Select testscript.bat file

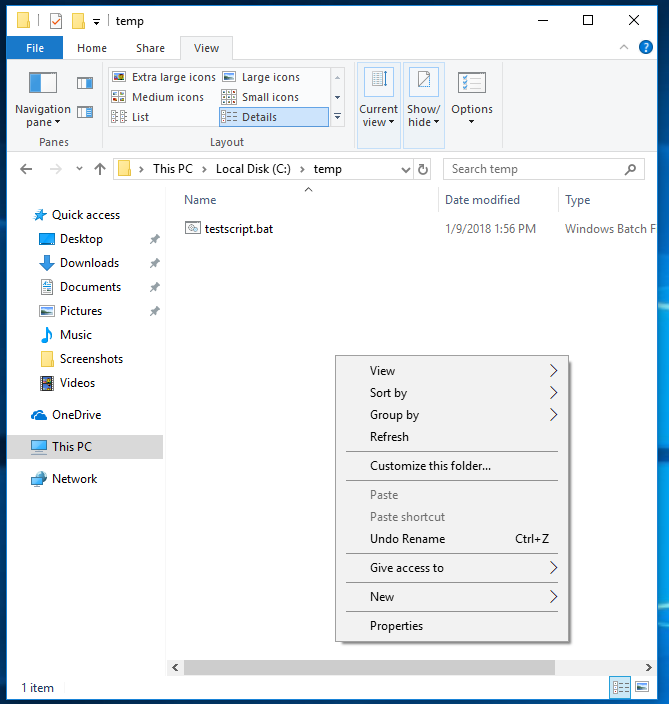click(238, 229)
